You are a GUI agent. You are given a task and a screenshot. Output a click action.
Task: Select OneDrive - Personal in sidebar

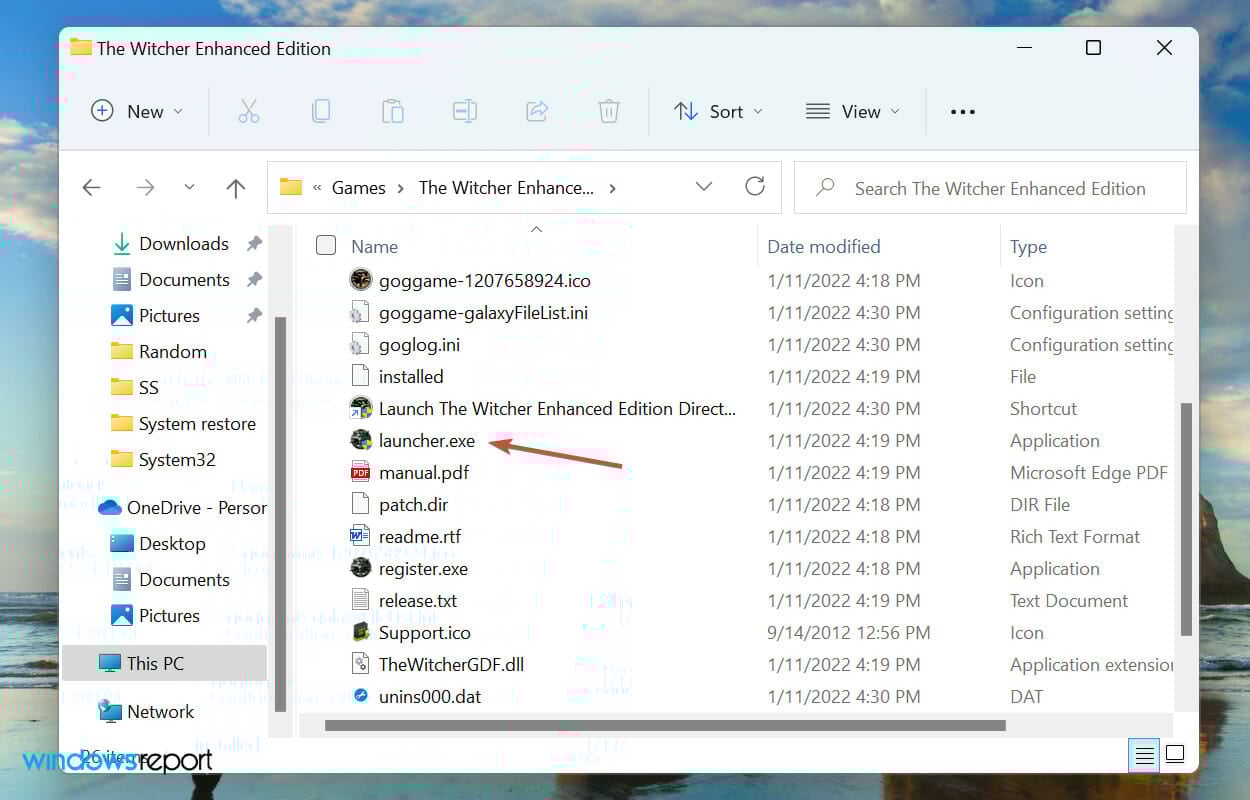183,508
